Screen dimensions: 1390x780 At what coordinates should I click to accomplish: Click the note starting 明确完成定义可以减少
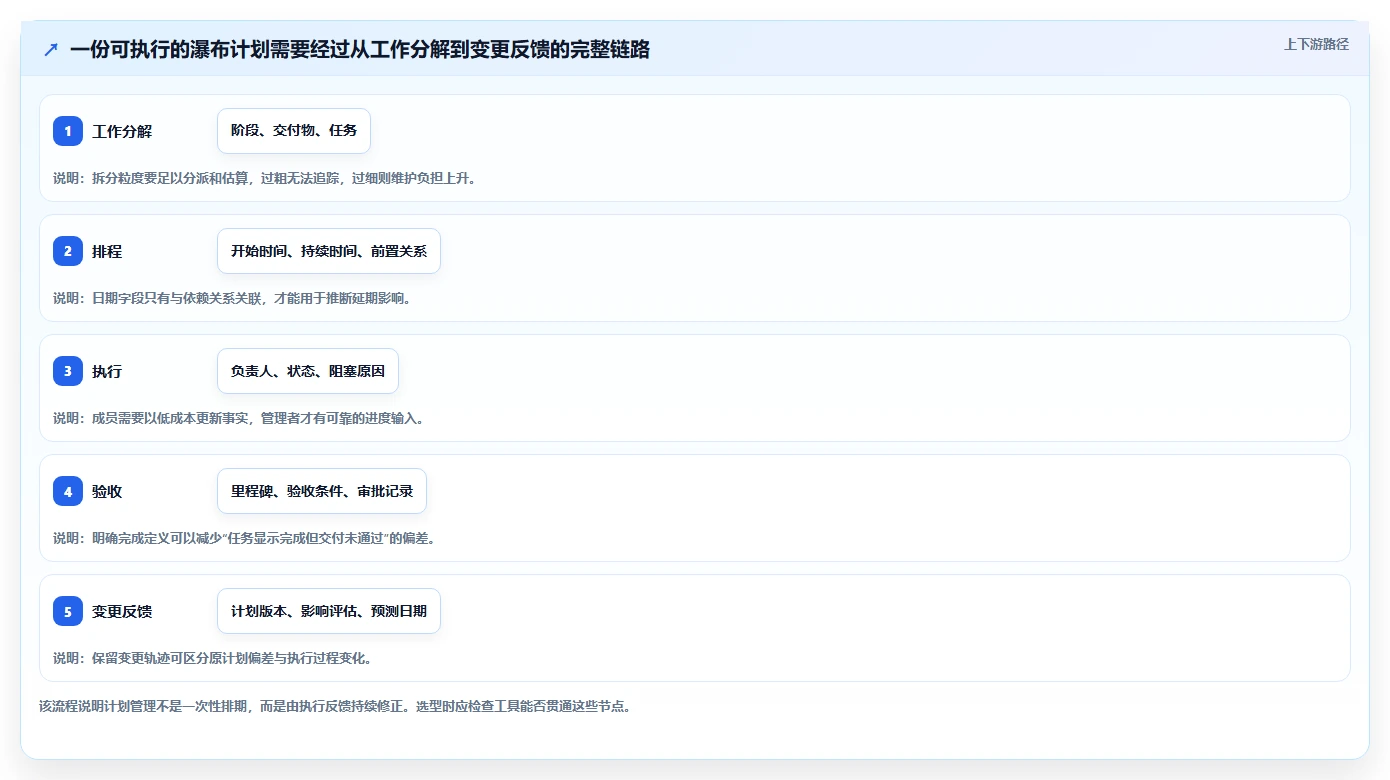pos(244,538)
